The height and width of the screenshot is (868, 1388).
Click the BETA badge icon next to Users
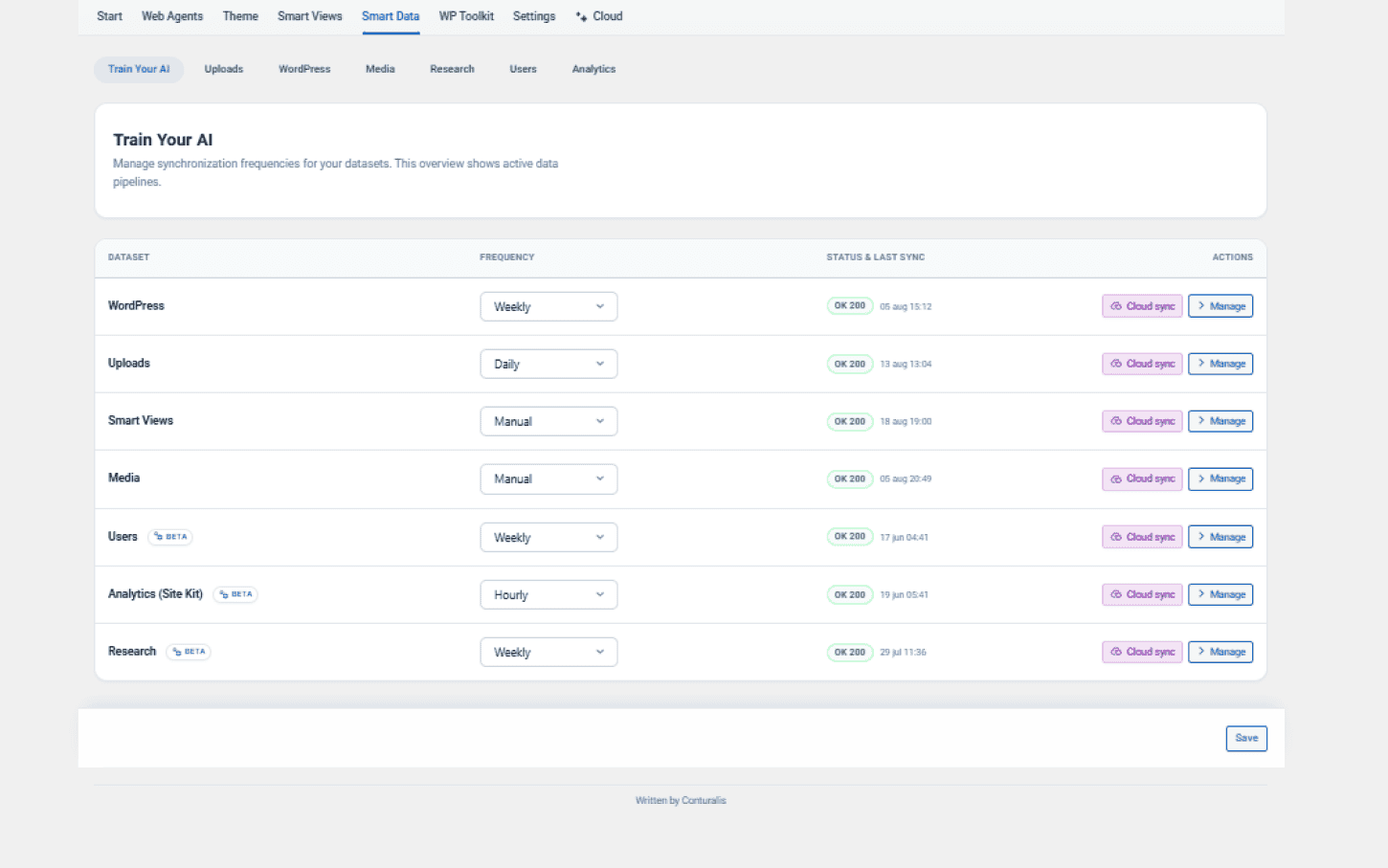(x=158, y=537)
